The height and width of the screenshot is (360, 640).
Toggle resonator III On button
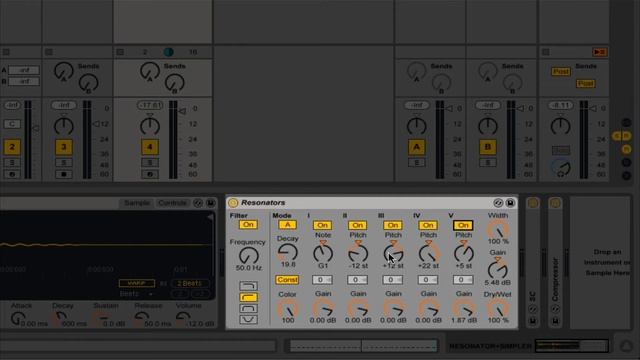pos(392,225)
